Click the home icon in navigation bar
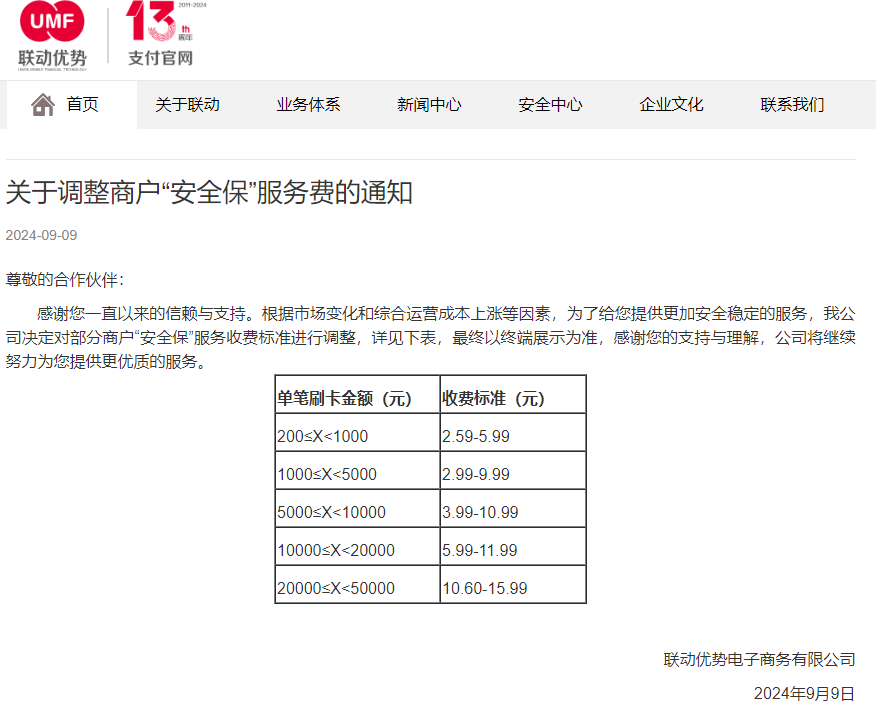This screenshot has height=721, width=876. (x=43, y=104)
